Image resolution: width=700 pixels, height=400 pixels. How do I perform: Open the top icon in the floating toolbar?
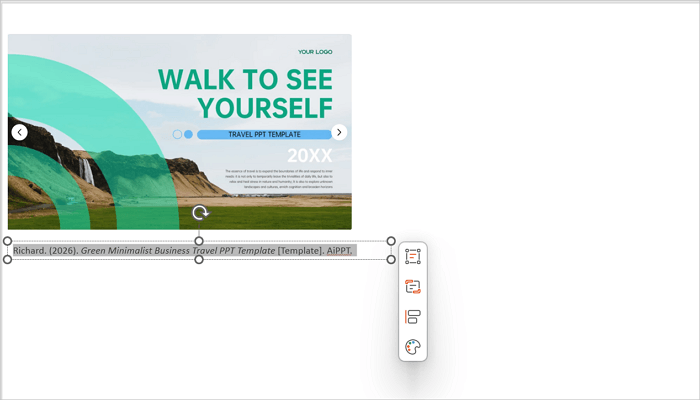[412, 257]
